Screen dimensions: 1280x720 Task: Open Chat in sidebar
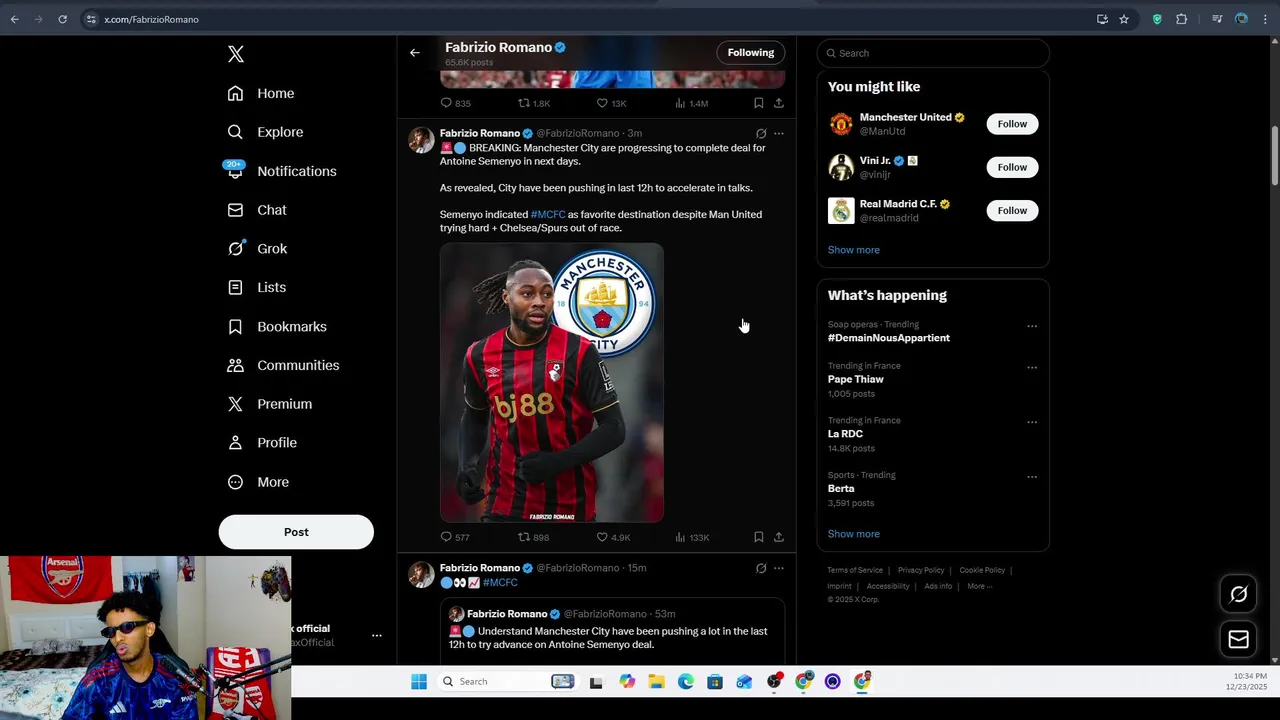tap(256, 210)
